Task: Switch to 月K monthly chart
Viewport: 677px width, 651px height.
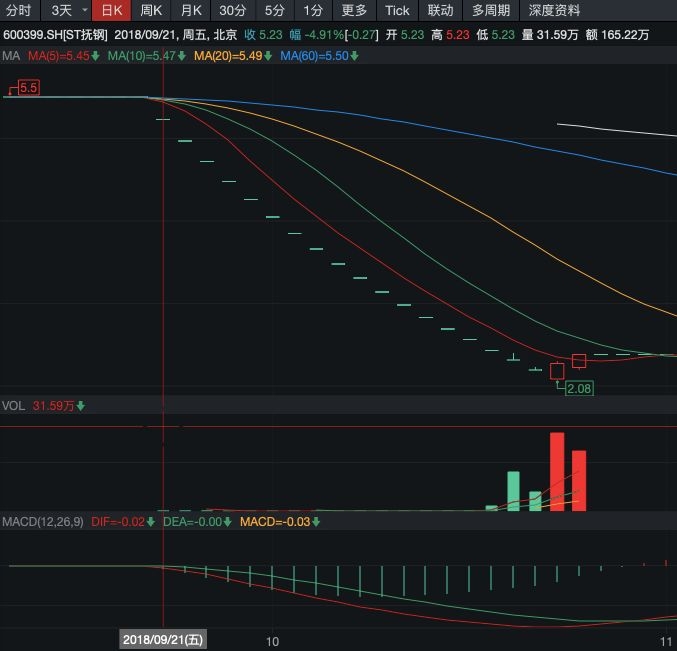Action: 190,11
